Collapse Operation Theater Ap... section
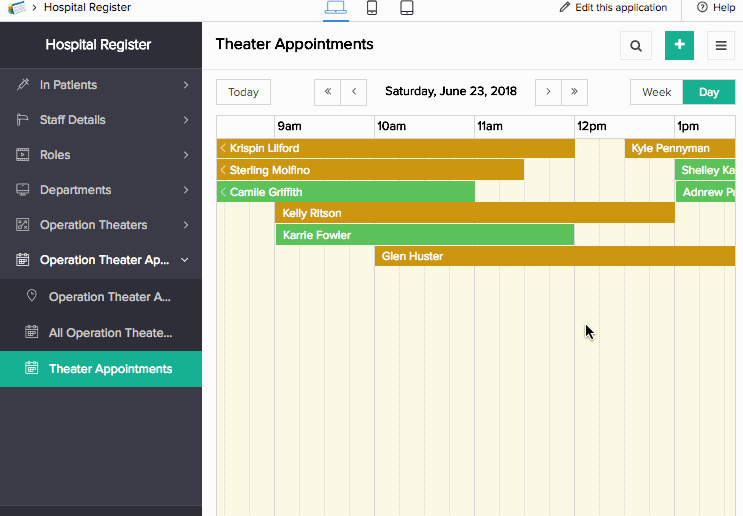The height and width of the screenshot is (516, 743). [x=101, y=260]
